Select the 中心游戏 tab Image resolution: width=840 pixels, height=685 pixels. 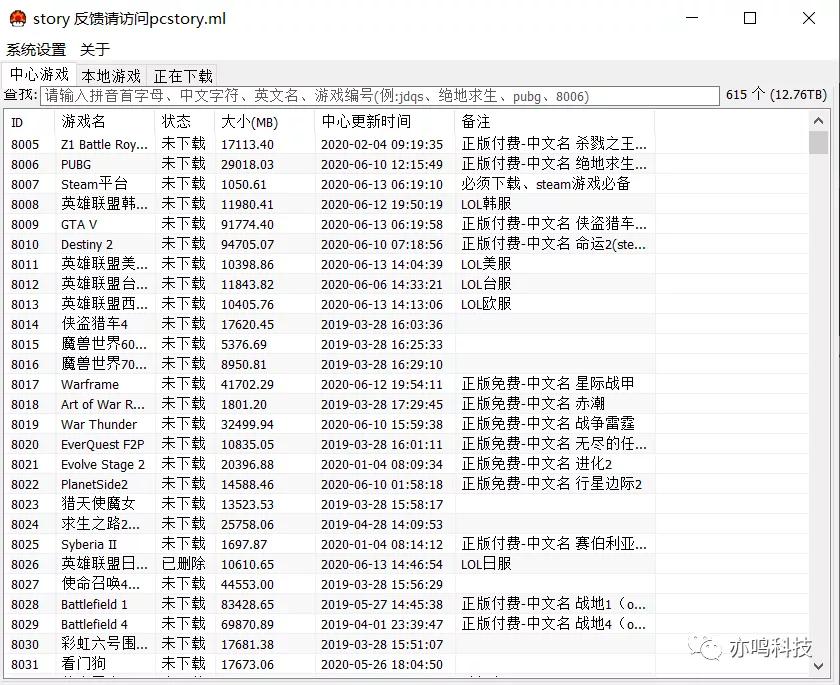(39, 74)
